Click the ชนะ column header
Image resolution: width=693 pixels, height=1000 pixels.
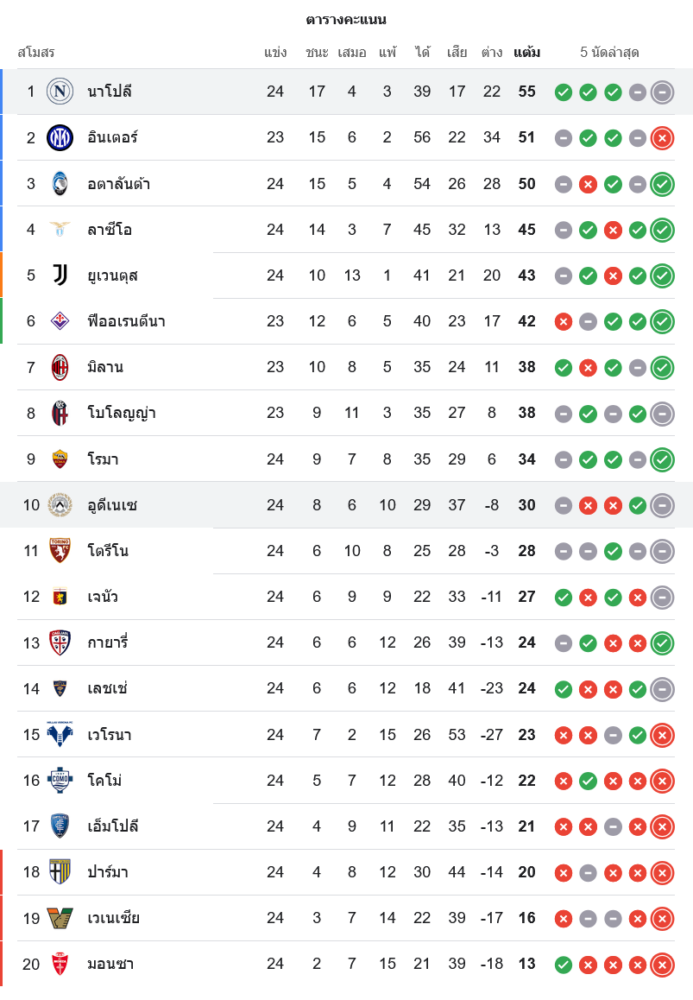(x=317, y=52)
